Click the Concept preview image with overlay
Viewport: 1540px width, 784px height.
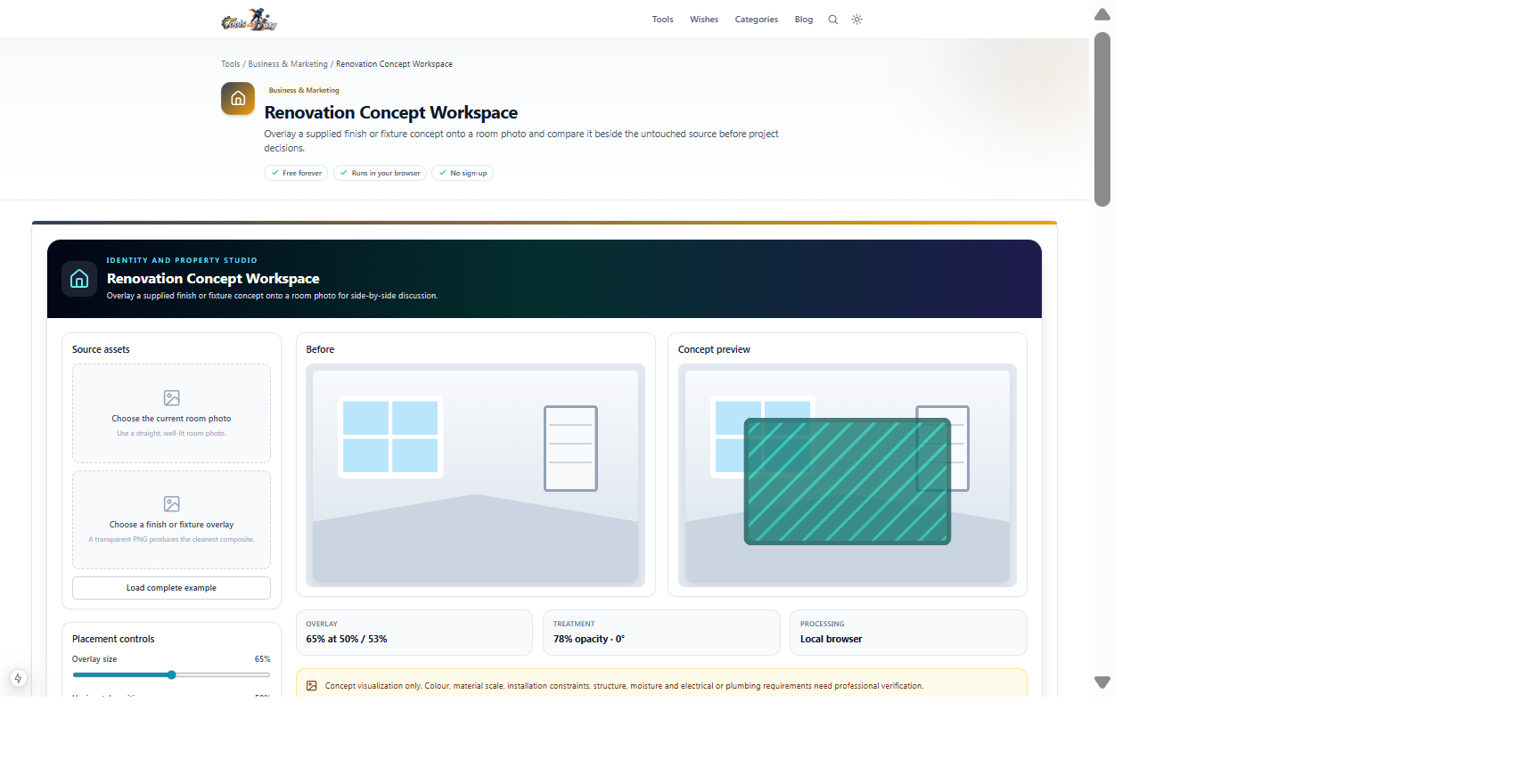coord(848,475)
